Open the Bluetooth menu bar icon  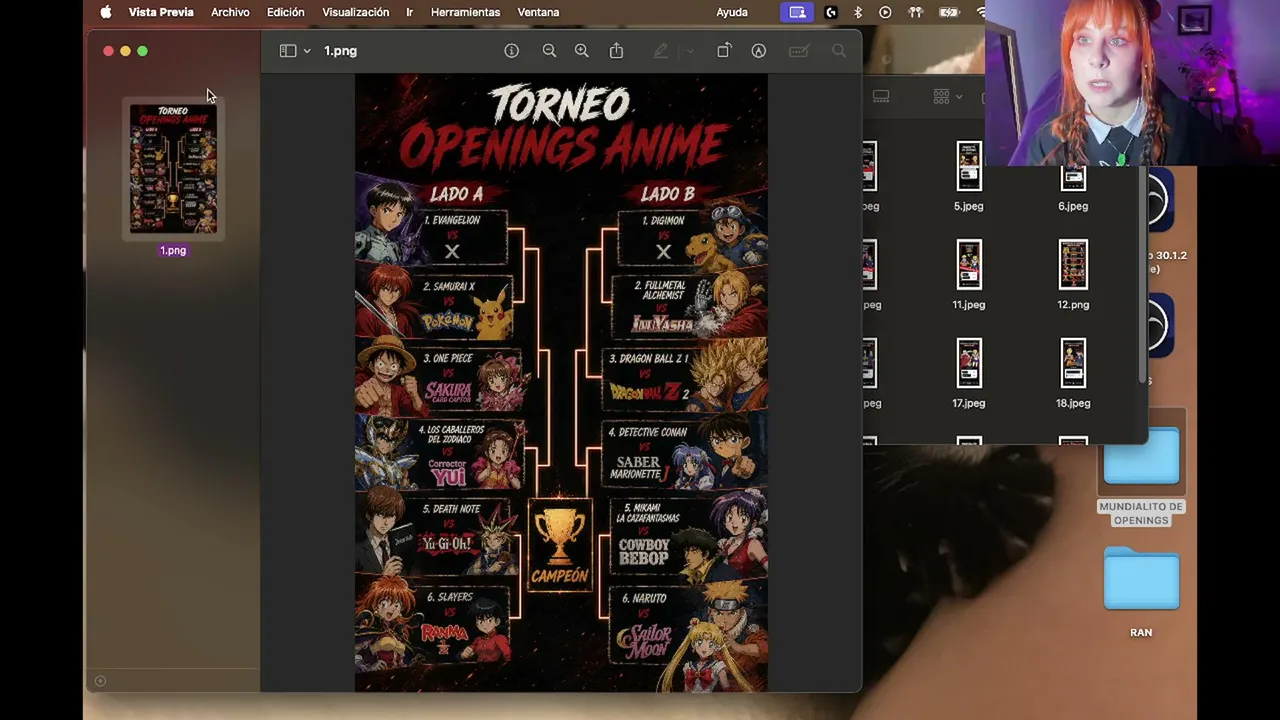(x=858, y=12)
